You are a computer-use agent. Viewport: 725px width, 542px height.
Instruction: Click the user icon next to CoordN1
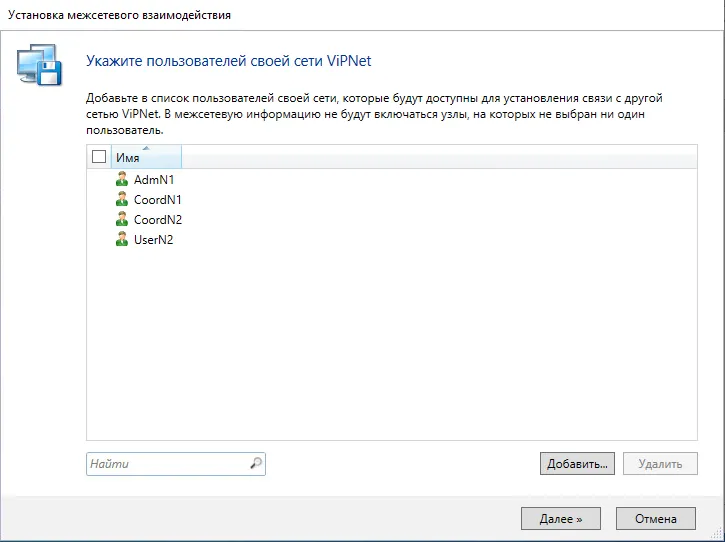click(122, 199)
